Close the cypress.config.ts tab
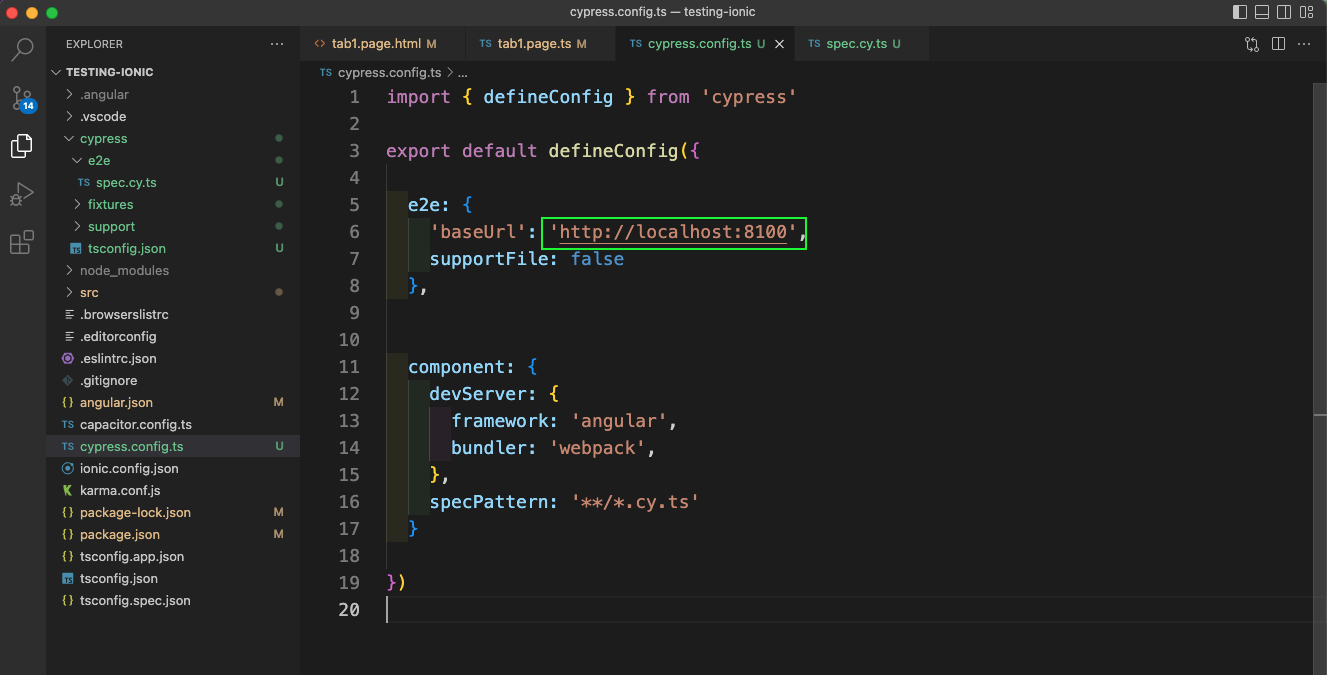This screenshot has height=675, width=1327. tap(779, 44)
